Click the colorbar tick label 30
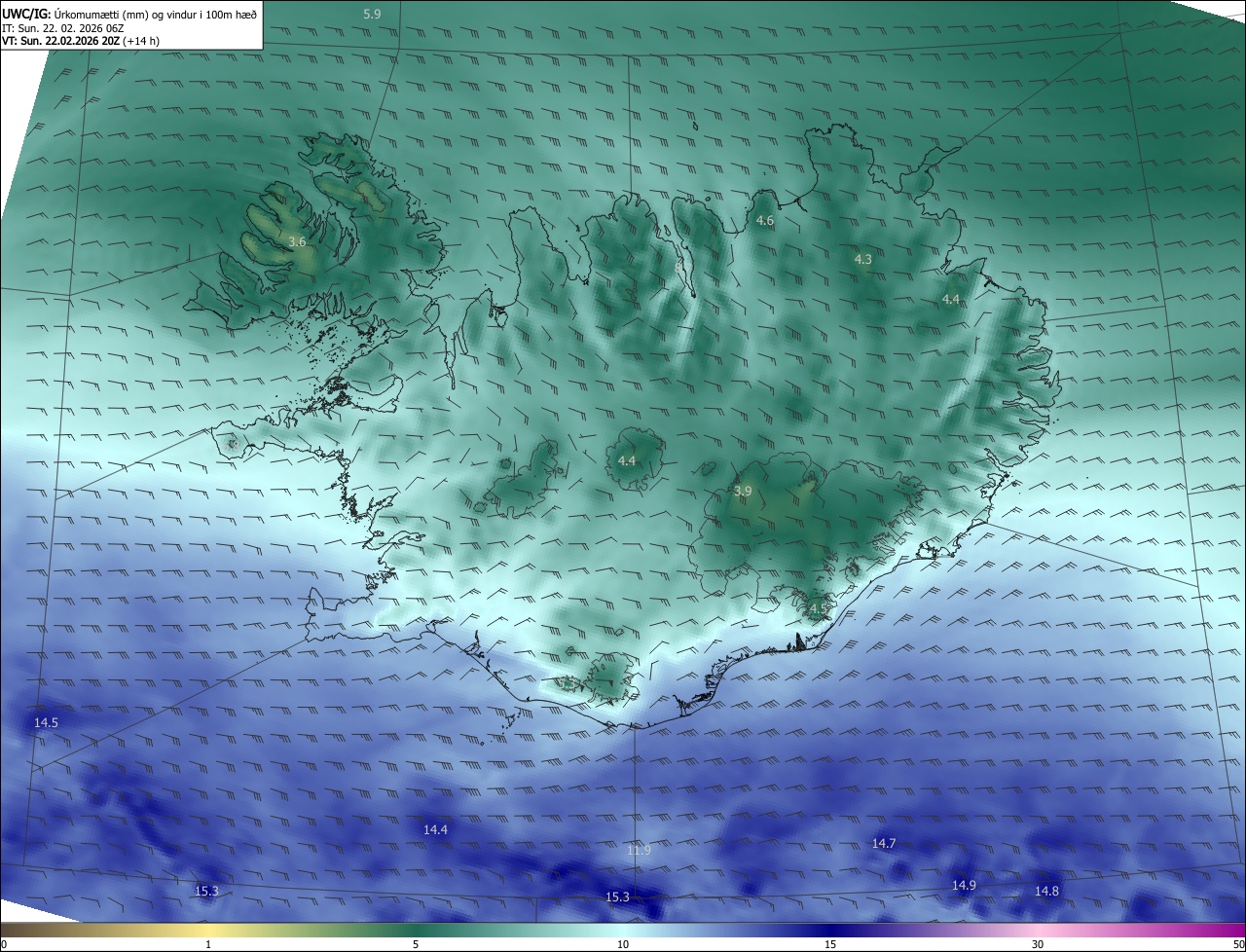The image size is (1246, 952). tap(1038, 944)
